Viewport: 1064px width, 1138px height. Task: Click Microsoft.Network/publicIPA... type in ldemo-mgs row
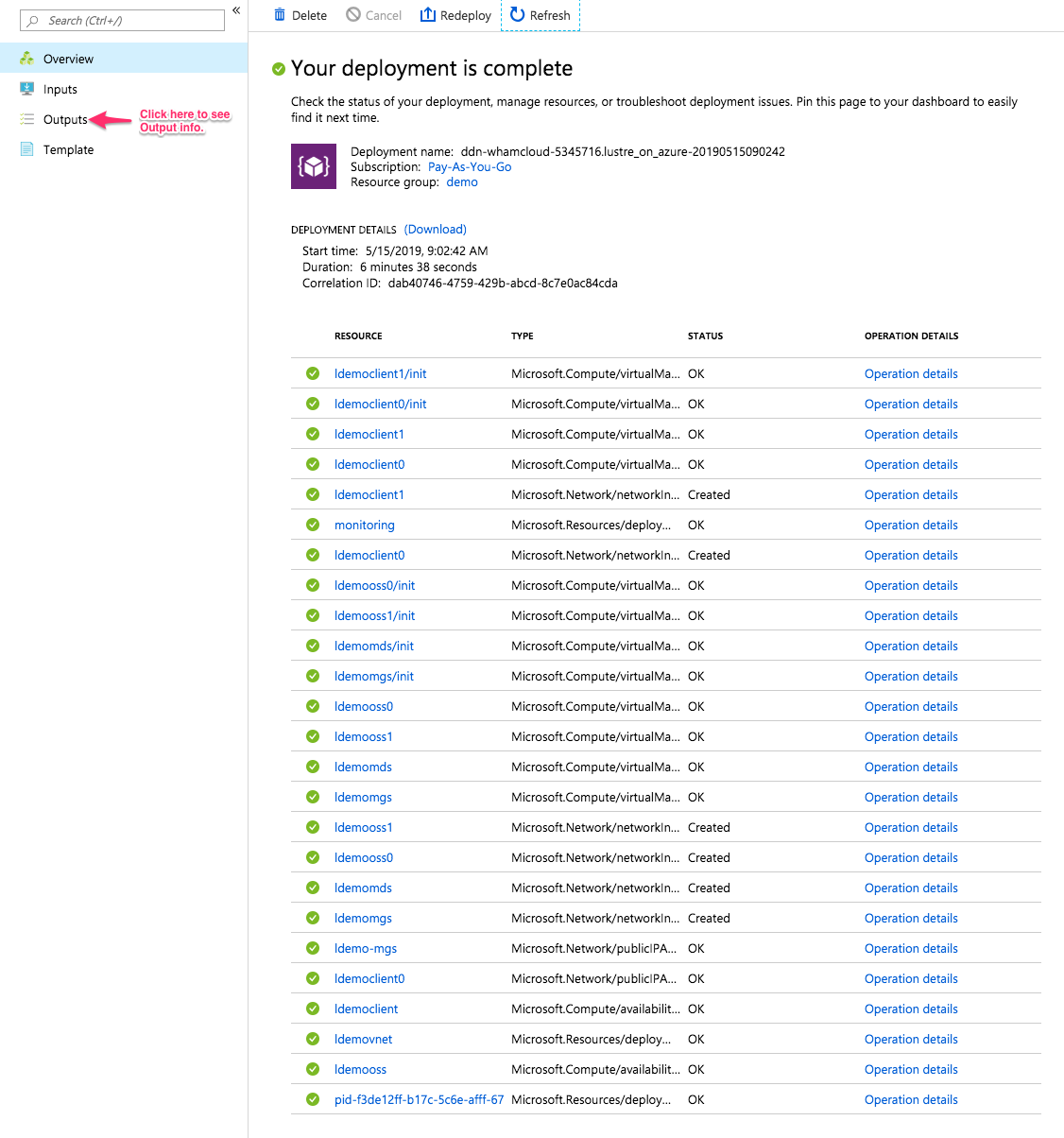(593, 948)
